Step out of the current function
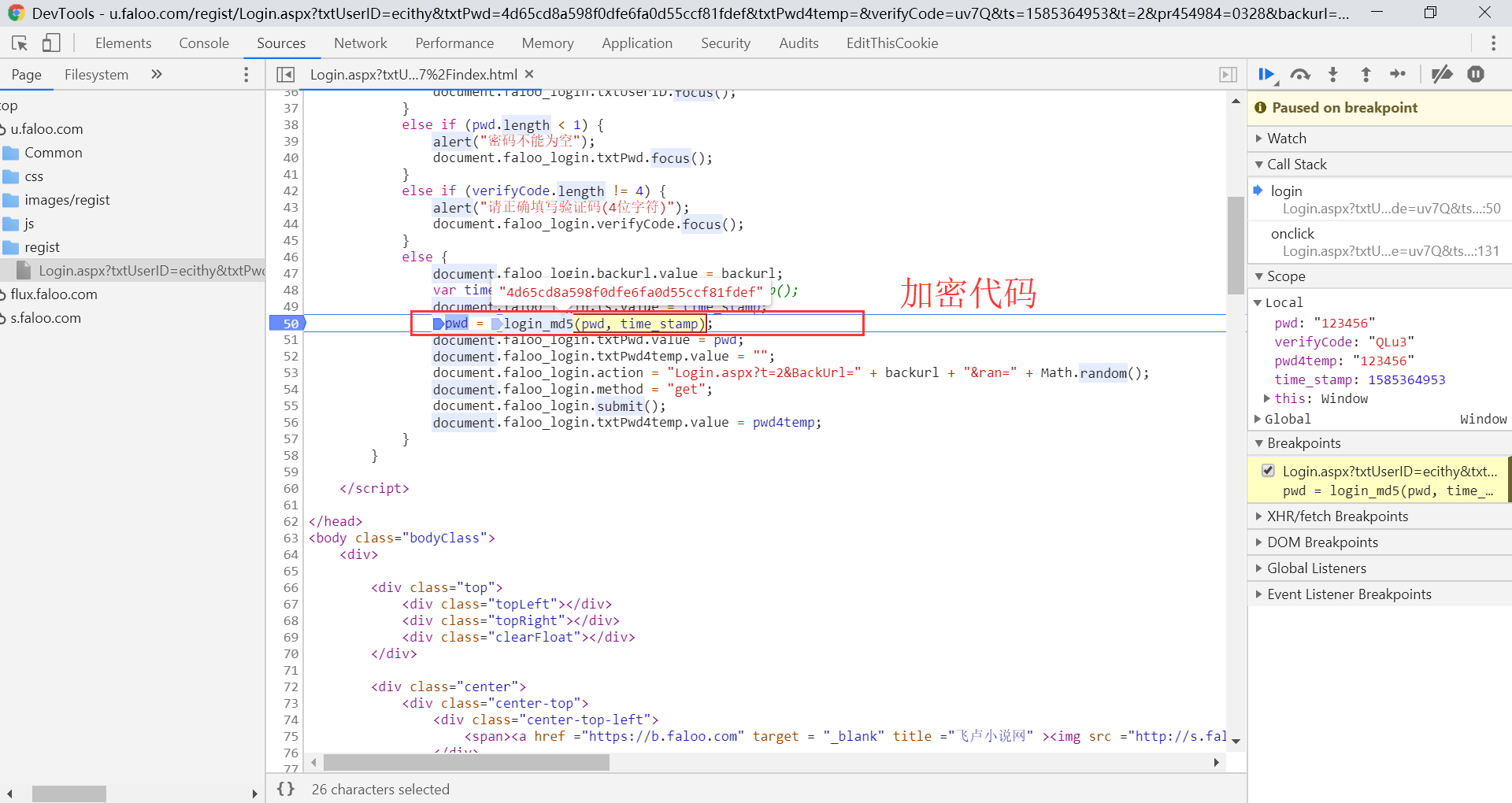 (1366, 75)
